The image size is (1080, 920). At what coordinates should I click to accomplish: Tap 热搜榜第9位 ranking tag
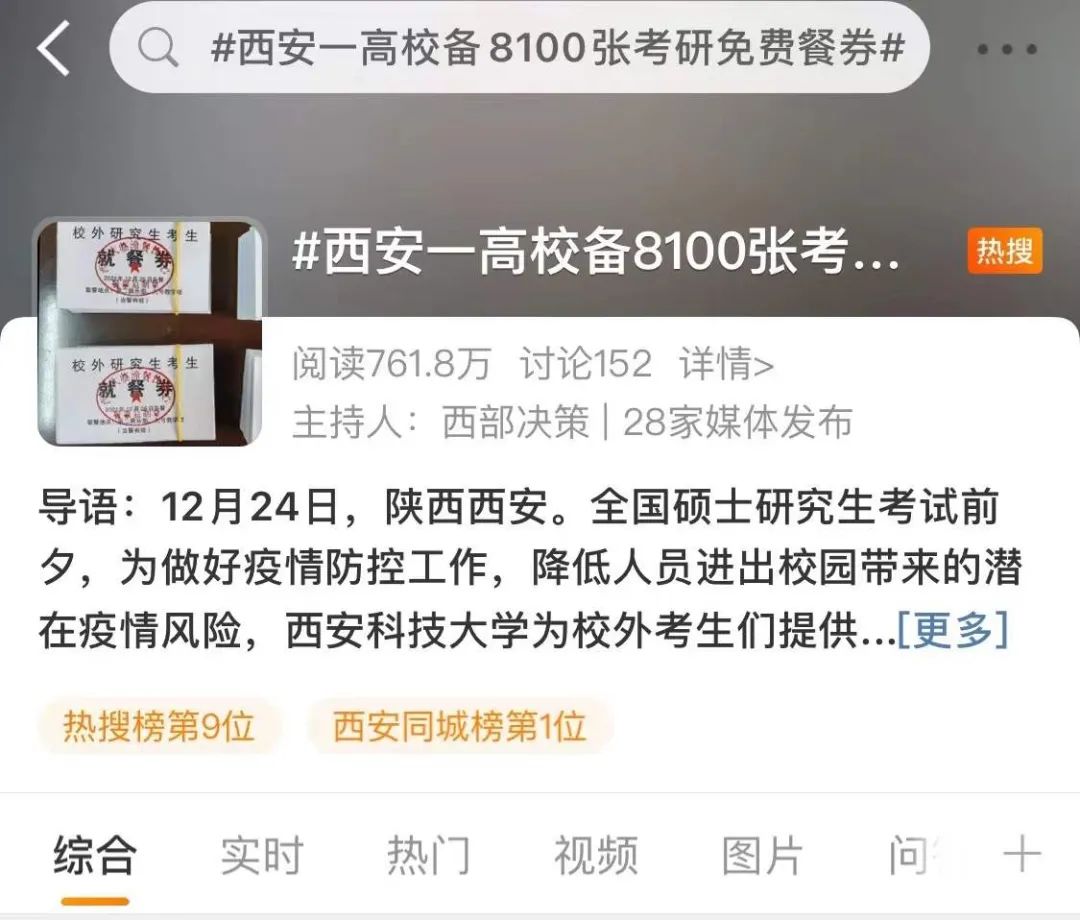pos(159,726)
